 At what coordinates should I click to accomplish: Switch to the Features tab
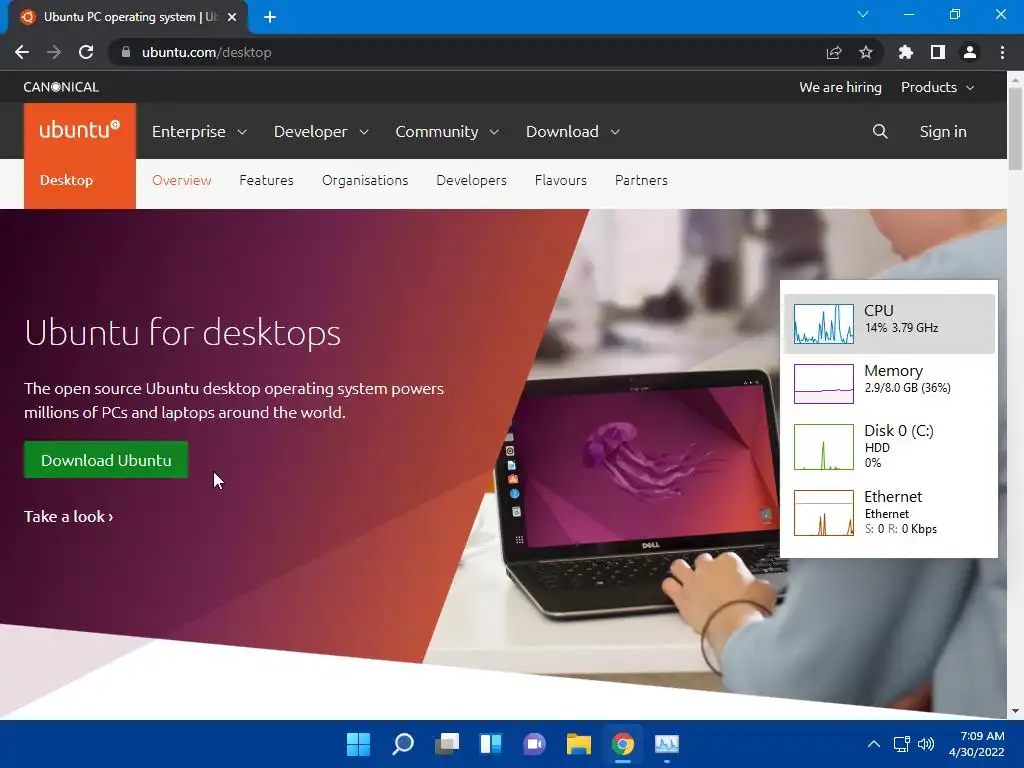(266, 180)
